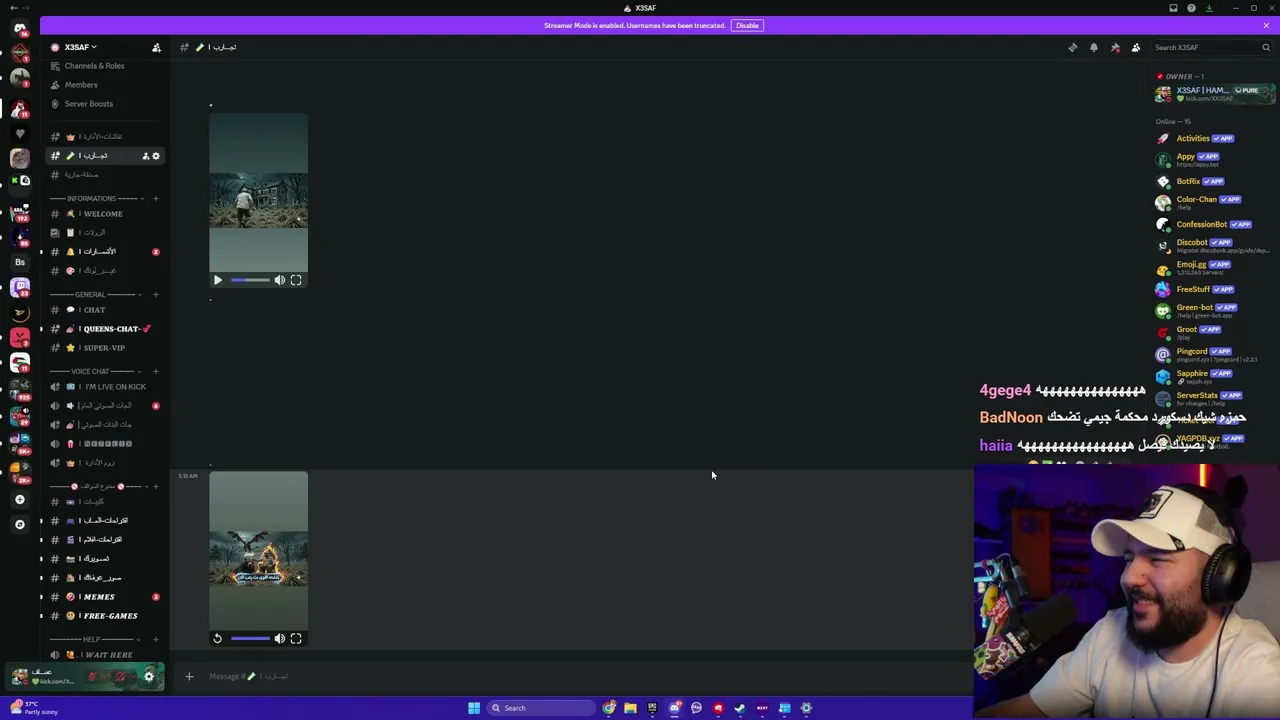1280x720 pixels.
Task: Switch to the QUEENS-CHAT channel
Action: point(105,329)
